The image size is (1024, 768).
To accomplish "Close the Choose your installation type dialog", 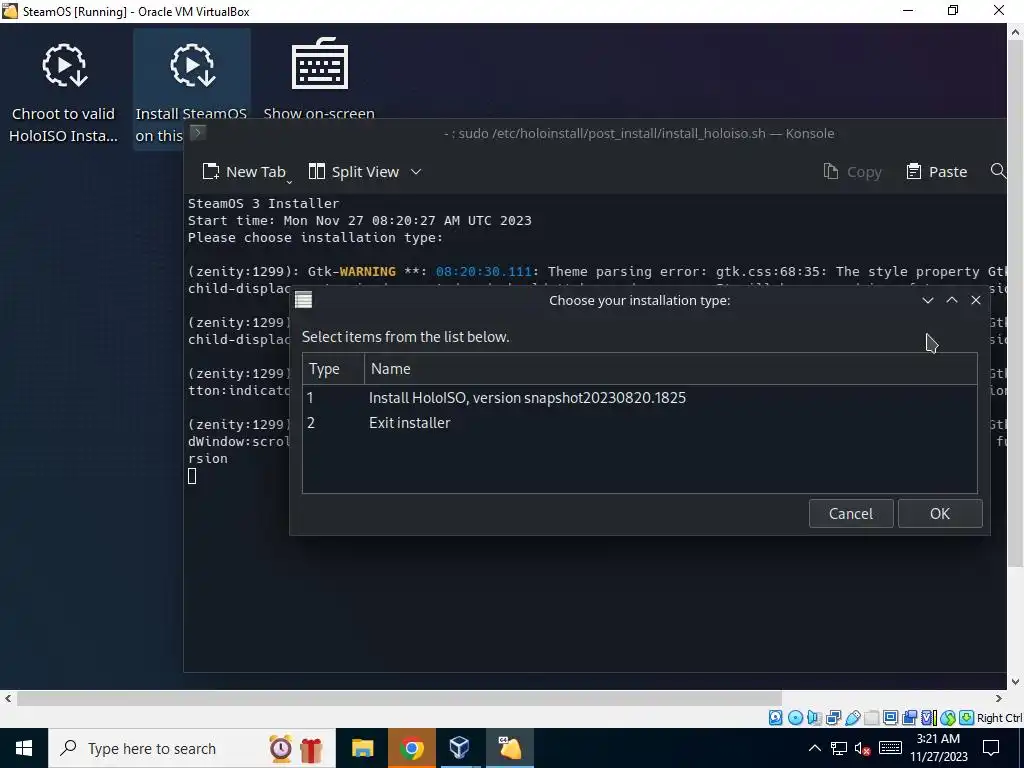I will click(976, 300).
